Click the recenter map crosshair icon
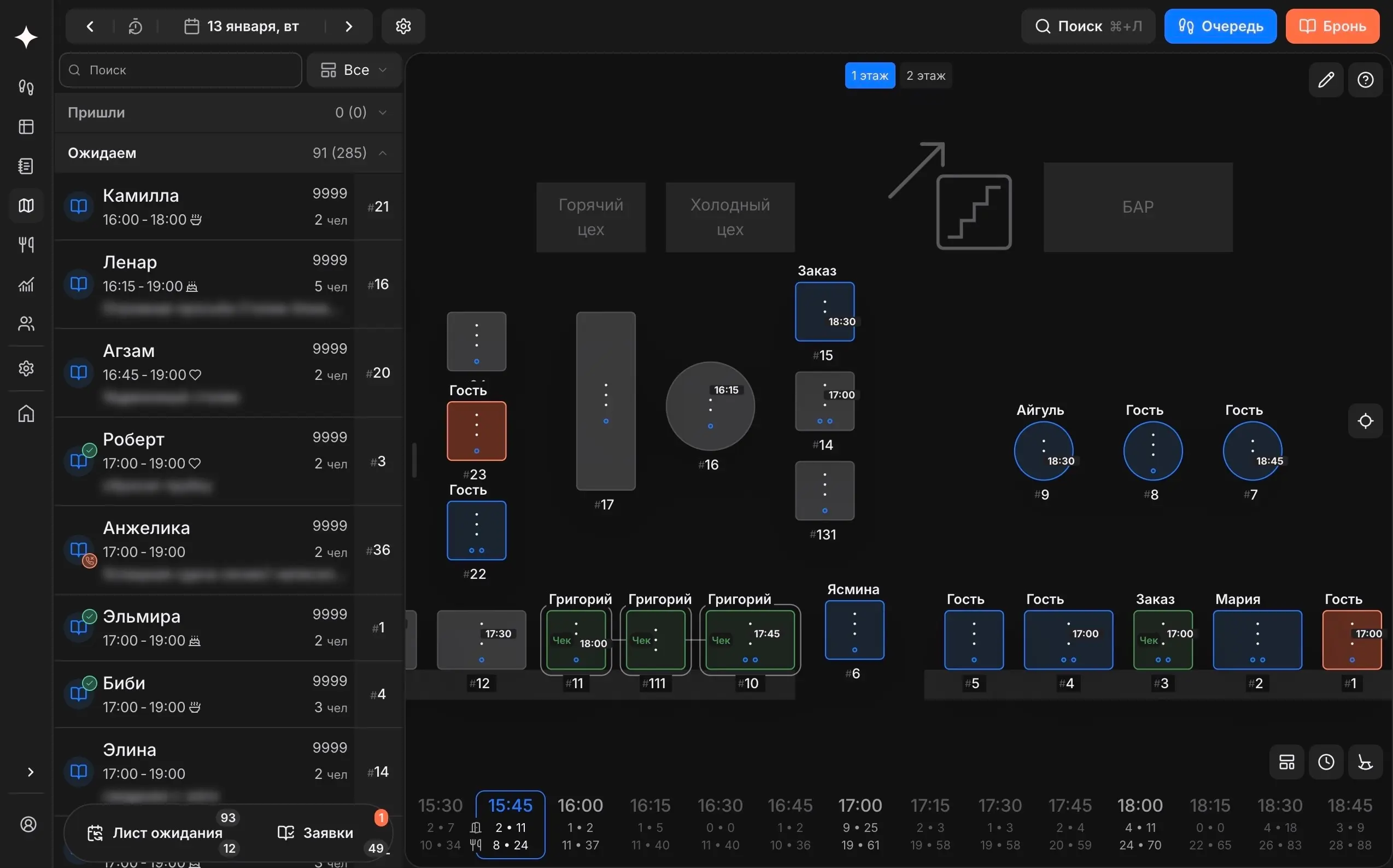The width and height of the screenshot is (1393, 868). (1365, 421)
